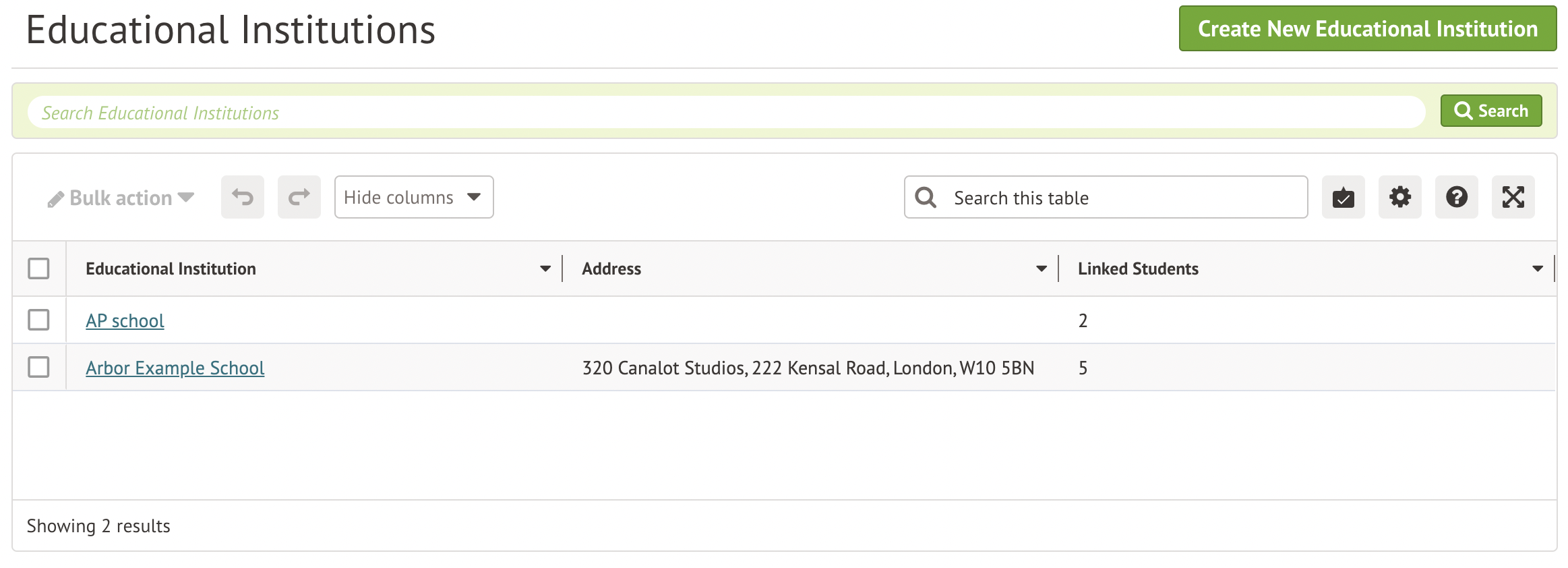Screen dimensions: 1568x568
Task: Click the undo arrow icon
Action: [x=243, y=197]
